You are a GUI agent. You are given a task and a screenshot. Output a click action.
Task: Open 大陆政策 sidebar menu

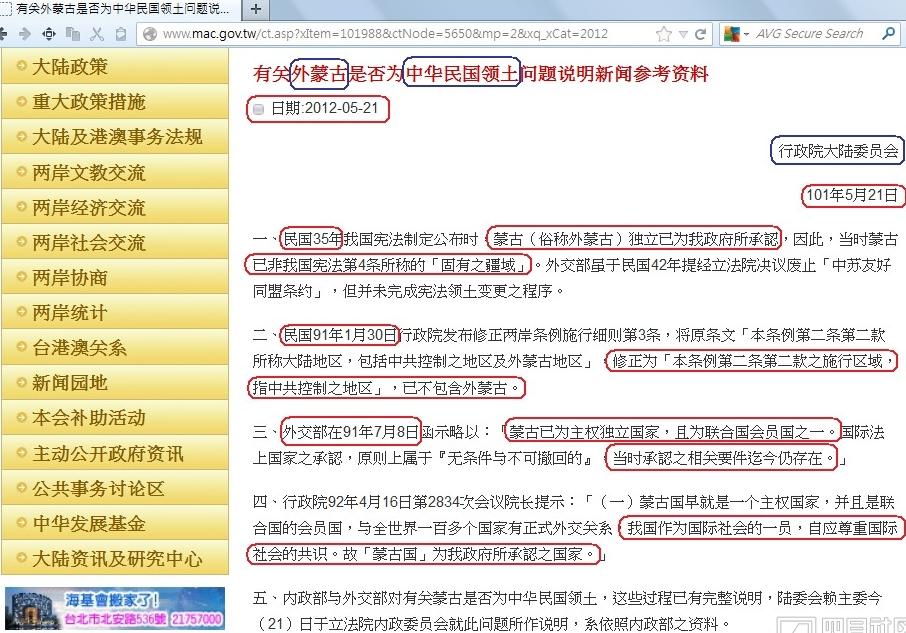(x=115, y=66)
